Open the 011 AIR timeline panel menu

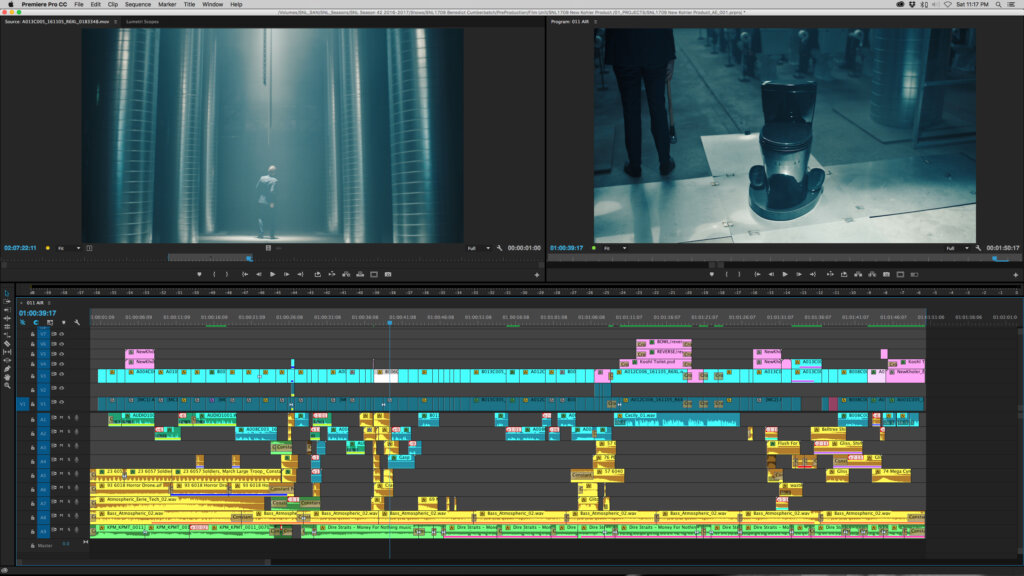[x=49, y=303]
